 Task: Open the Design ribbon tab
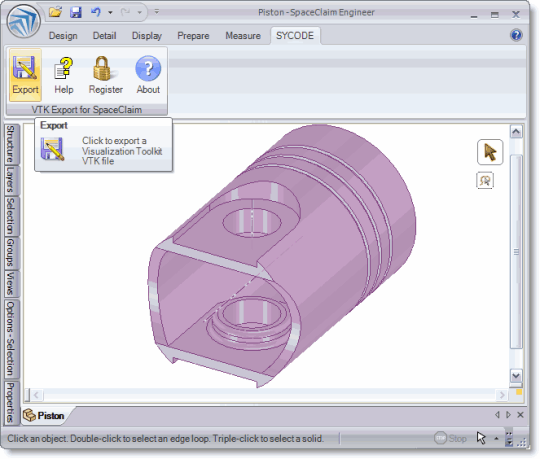click(63, 36)
